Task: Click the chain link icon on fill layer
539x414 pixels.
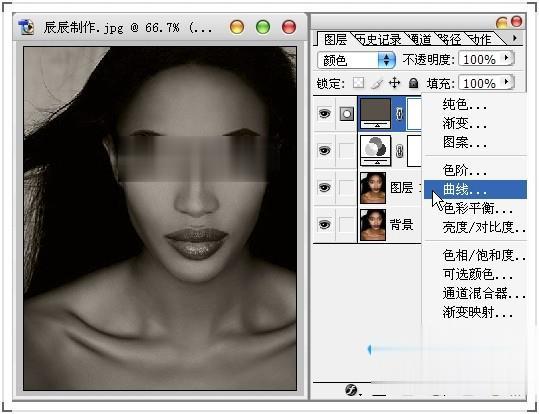Action: click(x=399, y=114)
